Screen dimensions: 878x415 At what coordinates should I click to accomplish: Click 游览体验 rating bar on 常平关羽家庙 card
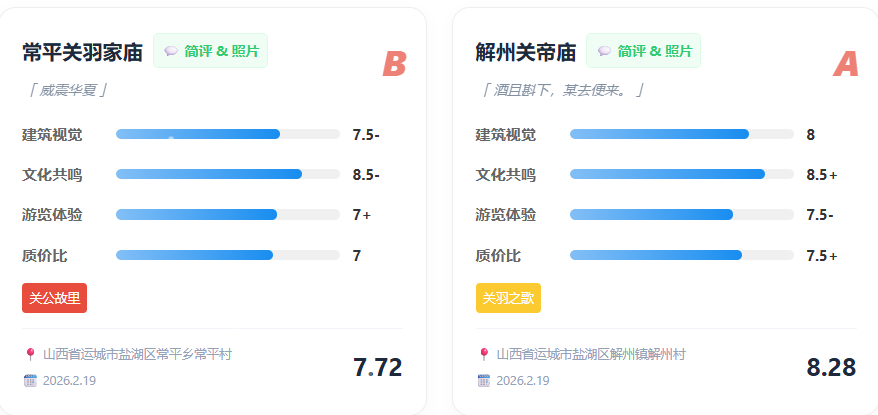pos(226,214)
